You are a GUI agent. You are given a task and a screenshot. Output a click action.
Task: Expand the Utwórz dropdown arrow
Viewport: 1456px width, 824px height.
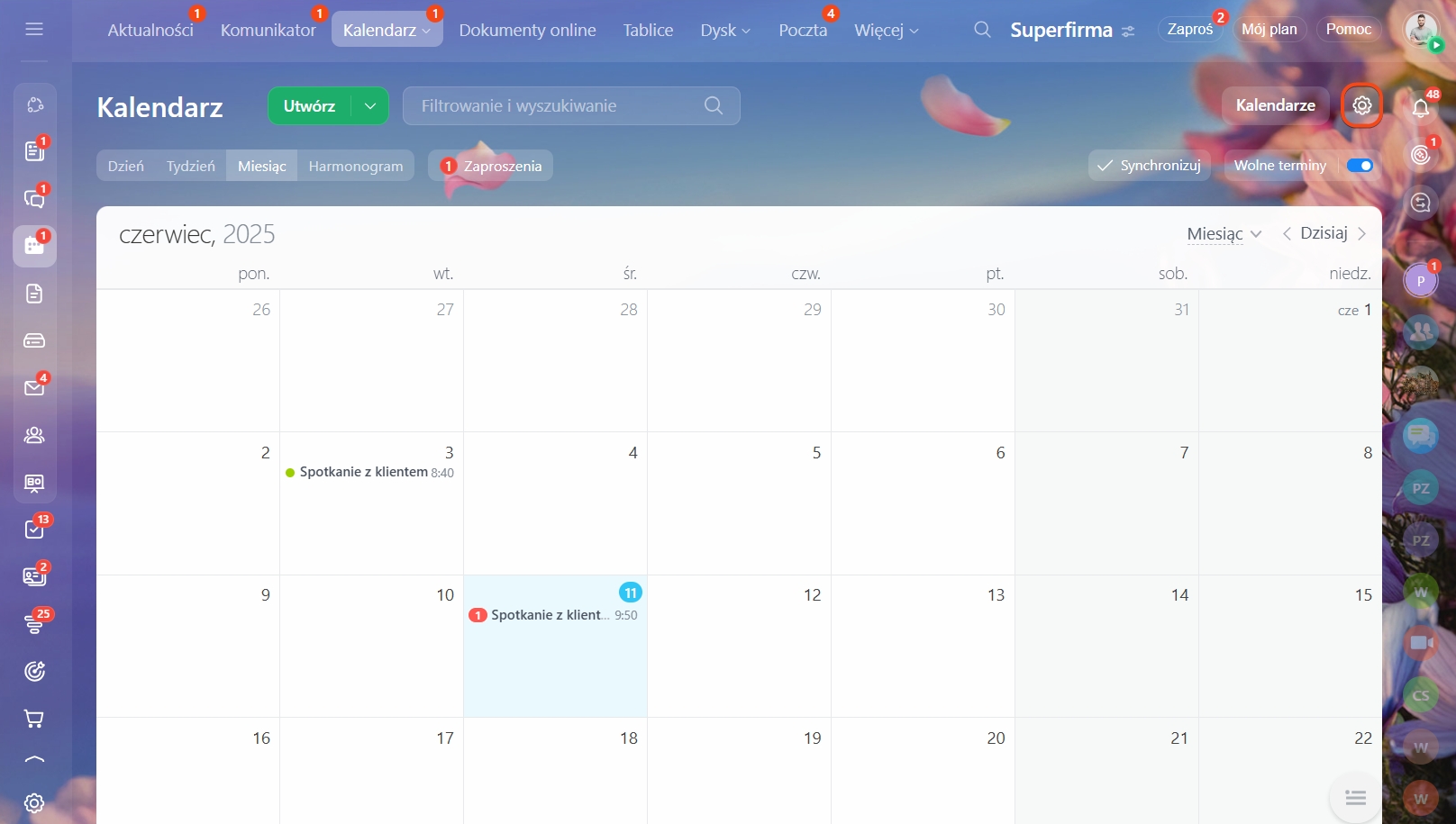370,106
